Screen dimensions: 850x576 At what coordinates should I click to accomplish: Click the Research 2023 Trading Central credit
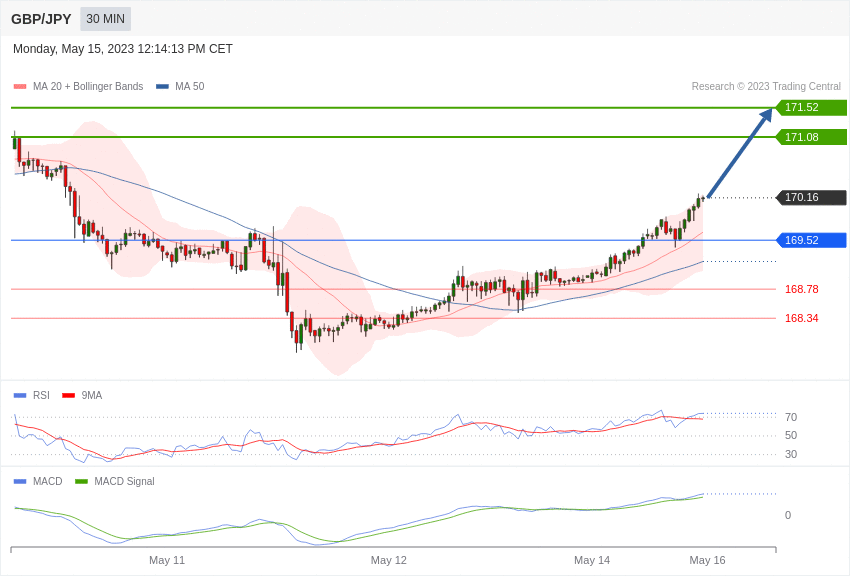[x=766, y=87]
